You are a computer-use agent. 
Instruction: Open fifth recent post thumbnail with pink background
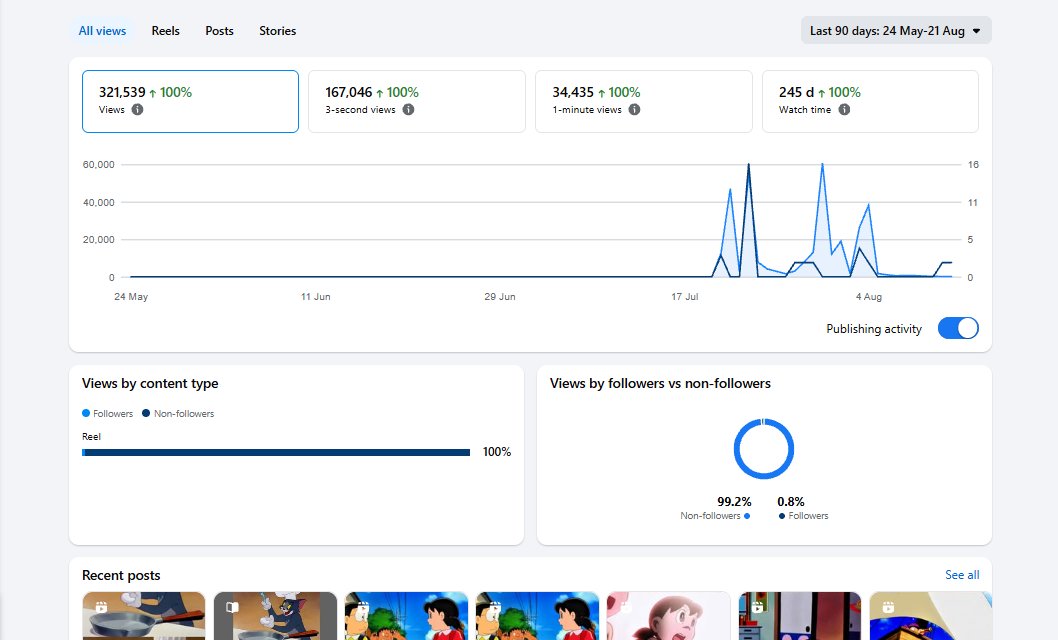(669, 616)
